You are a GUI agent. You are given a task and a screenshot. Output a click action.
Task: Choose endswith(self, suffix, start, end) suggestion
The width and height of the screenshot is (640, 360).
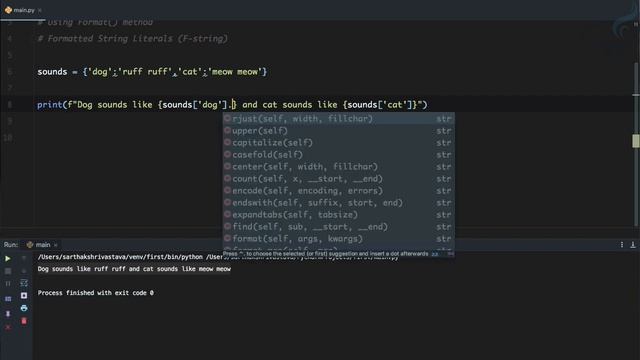click(338, 202)
